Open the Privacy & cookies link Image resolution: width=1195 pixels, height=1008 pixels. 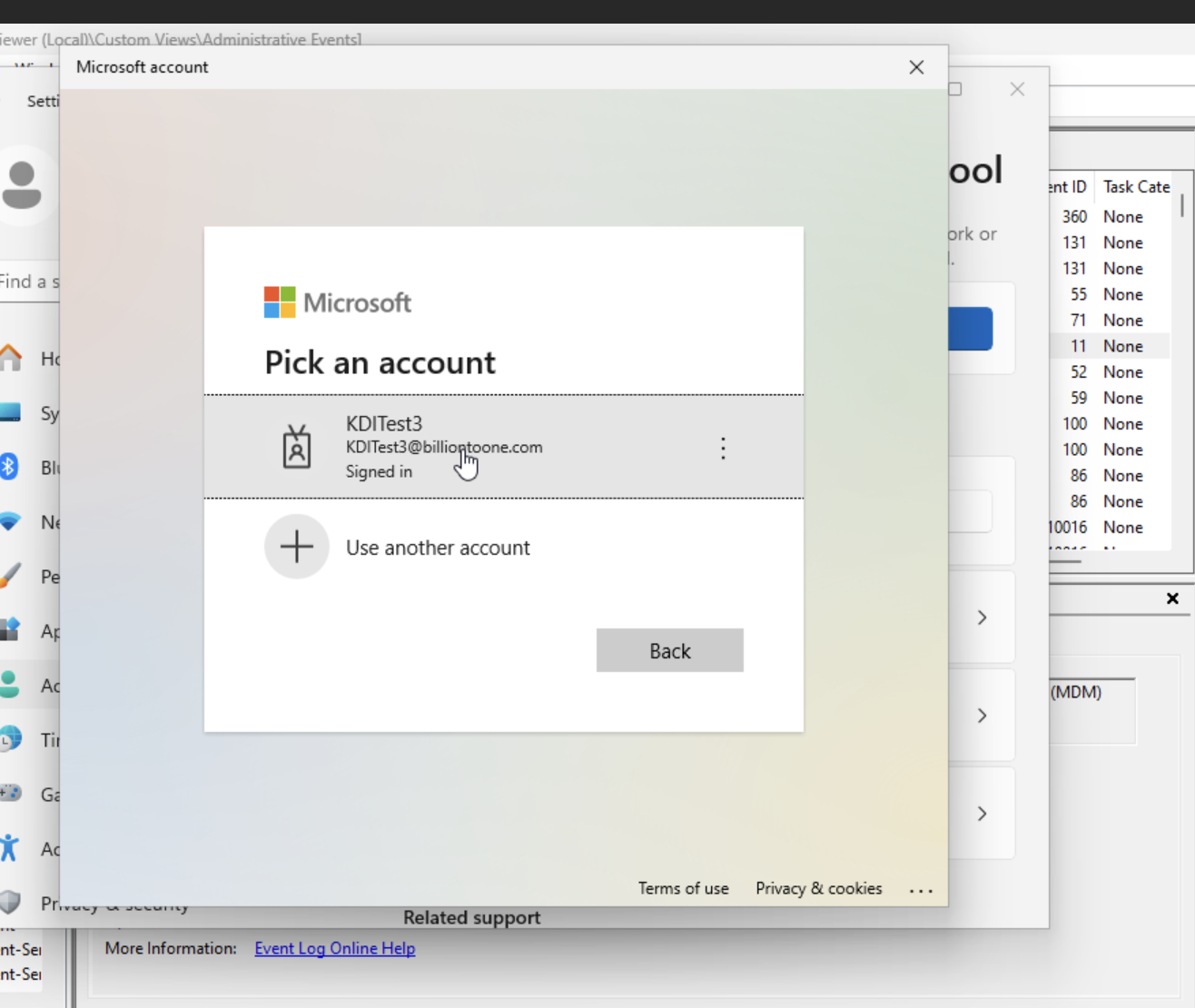click(819, 888)
